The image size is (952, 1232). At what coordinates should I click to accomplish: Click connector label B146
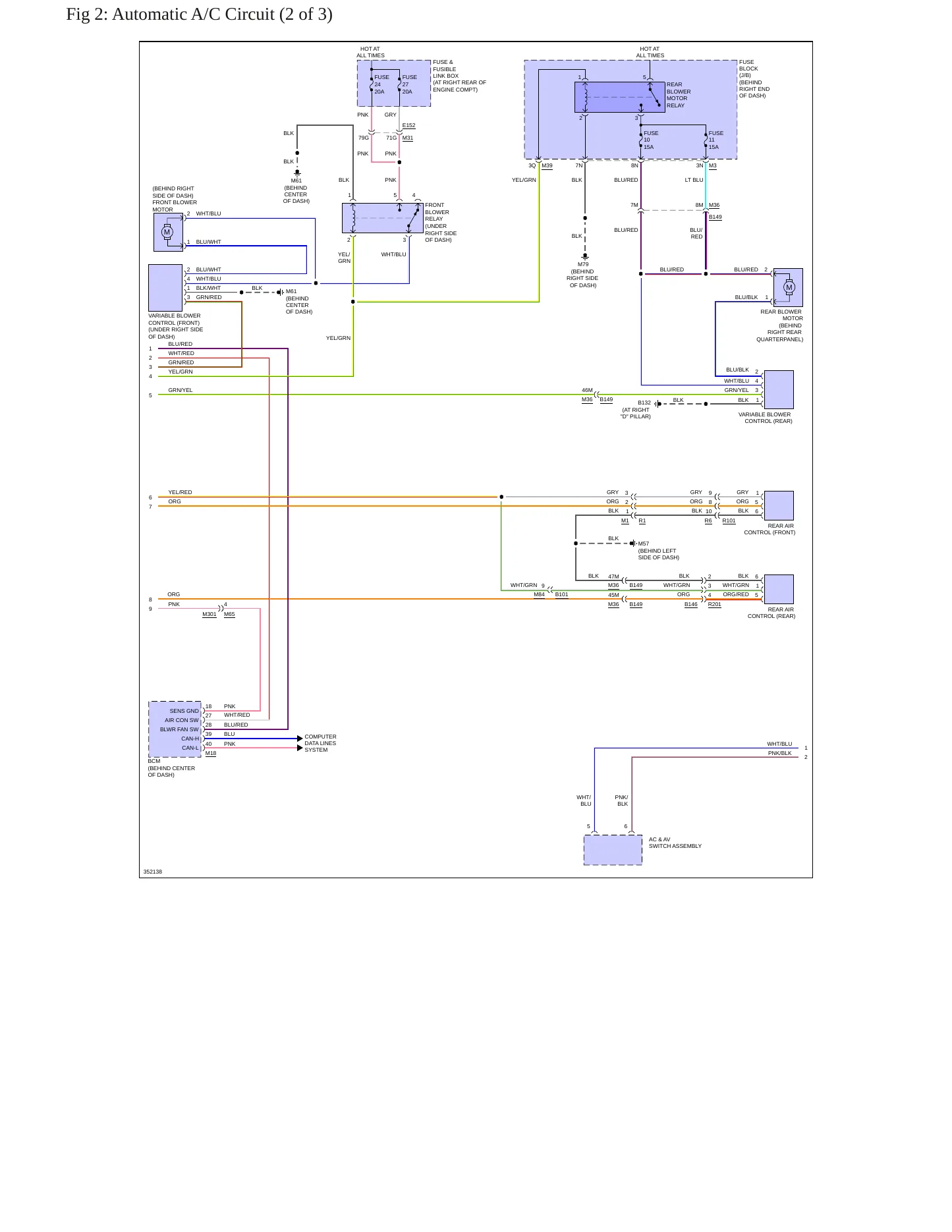(690, 604)
